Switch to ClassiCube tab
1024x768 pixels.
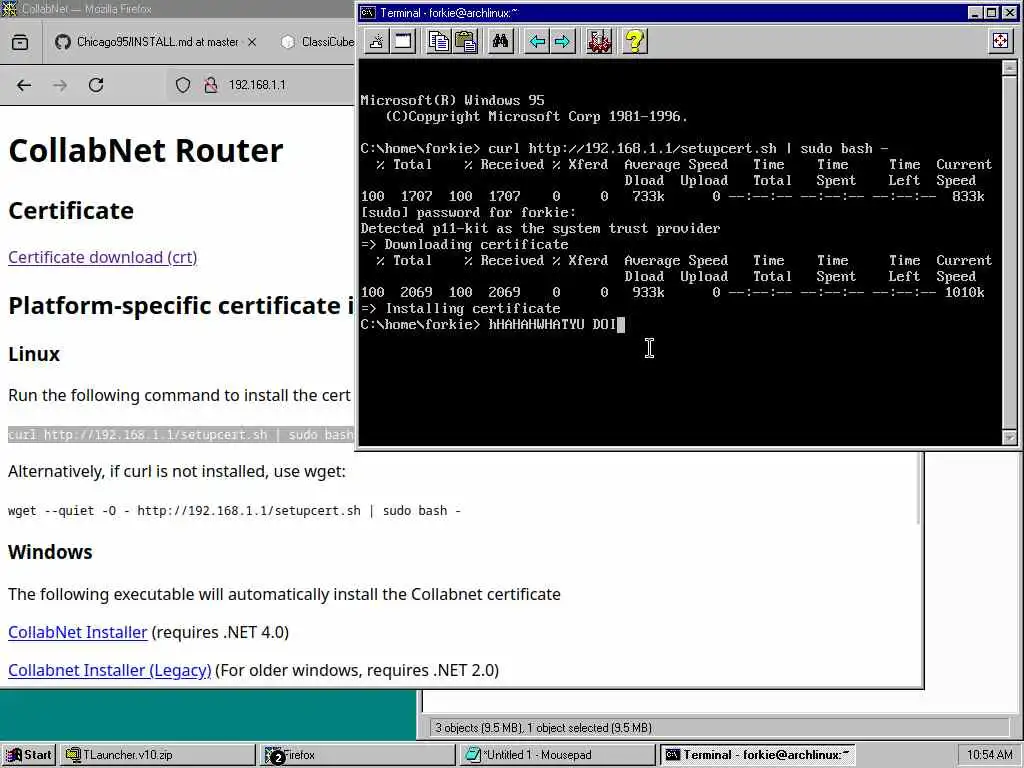click(x=317, y=42)
